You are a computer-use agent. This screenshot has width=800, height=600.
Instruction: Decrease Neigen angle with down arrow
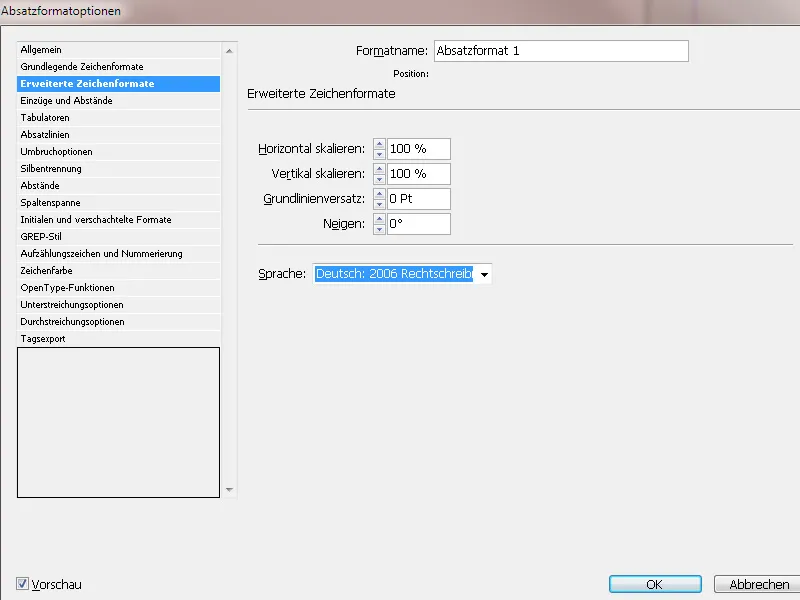coord(379,229)
